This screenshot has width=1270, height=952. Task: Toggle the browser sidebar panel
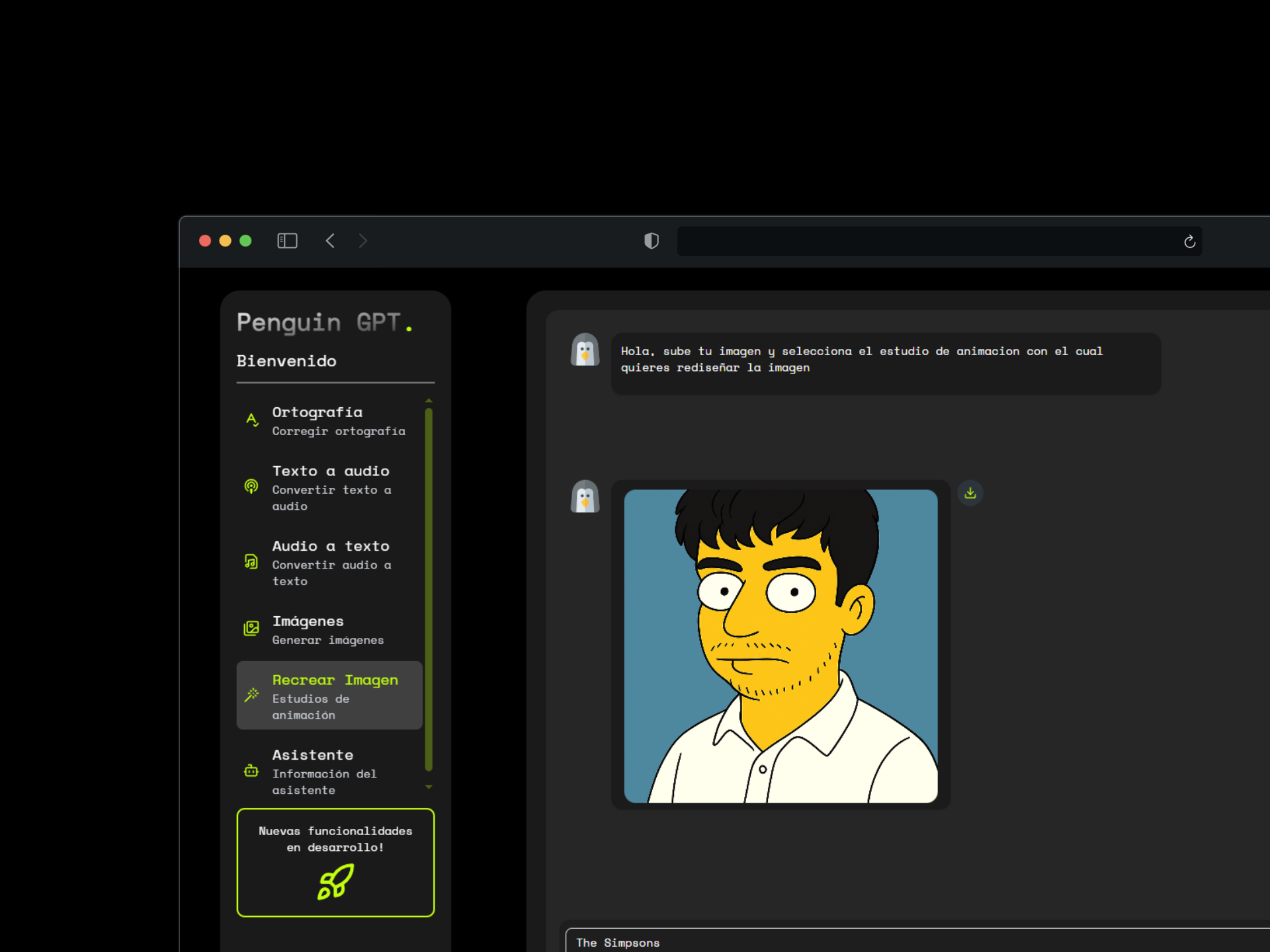point(287,241)
